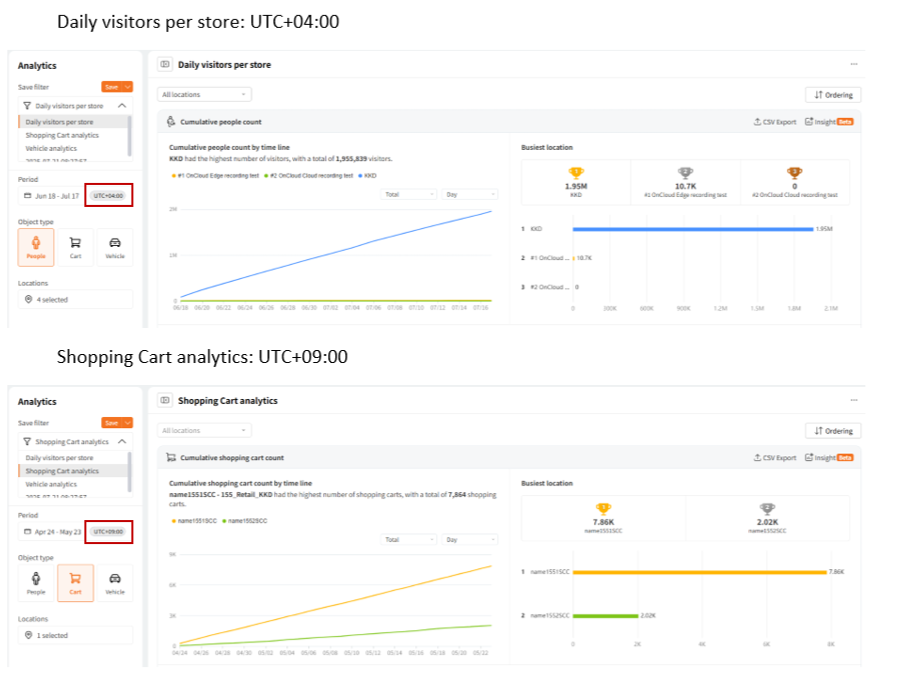Open Insight Beta in Cumulative people count
905x687 pixels.
click(828, 122)
